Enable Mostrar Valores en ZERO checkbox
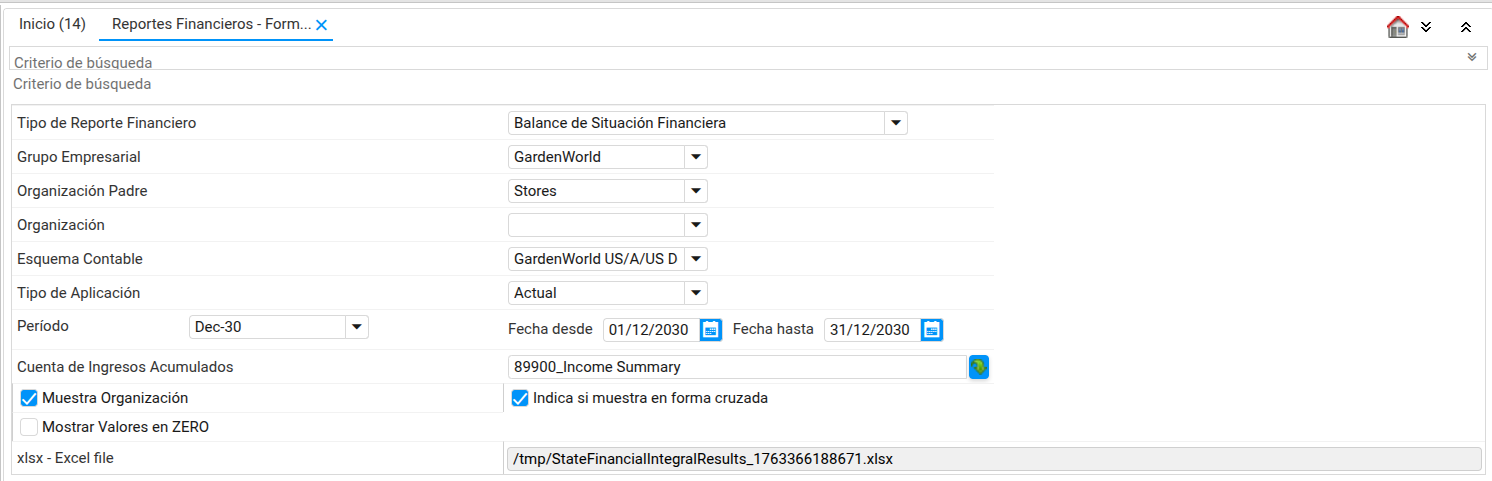The width and height of the screenshot is (1492, 481). tap(29, 427)
